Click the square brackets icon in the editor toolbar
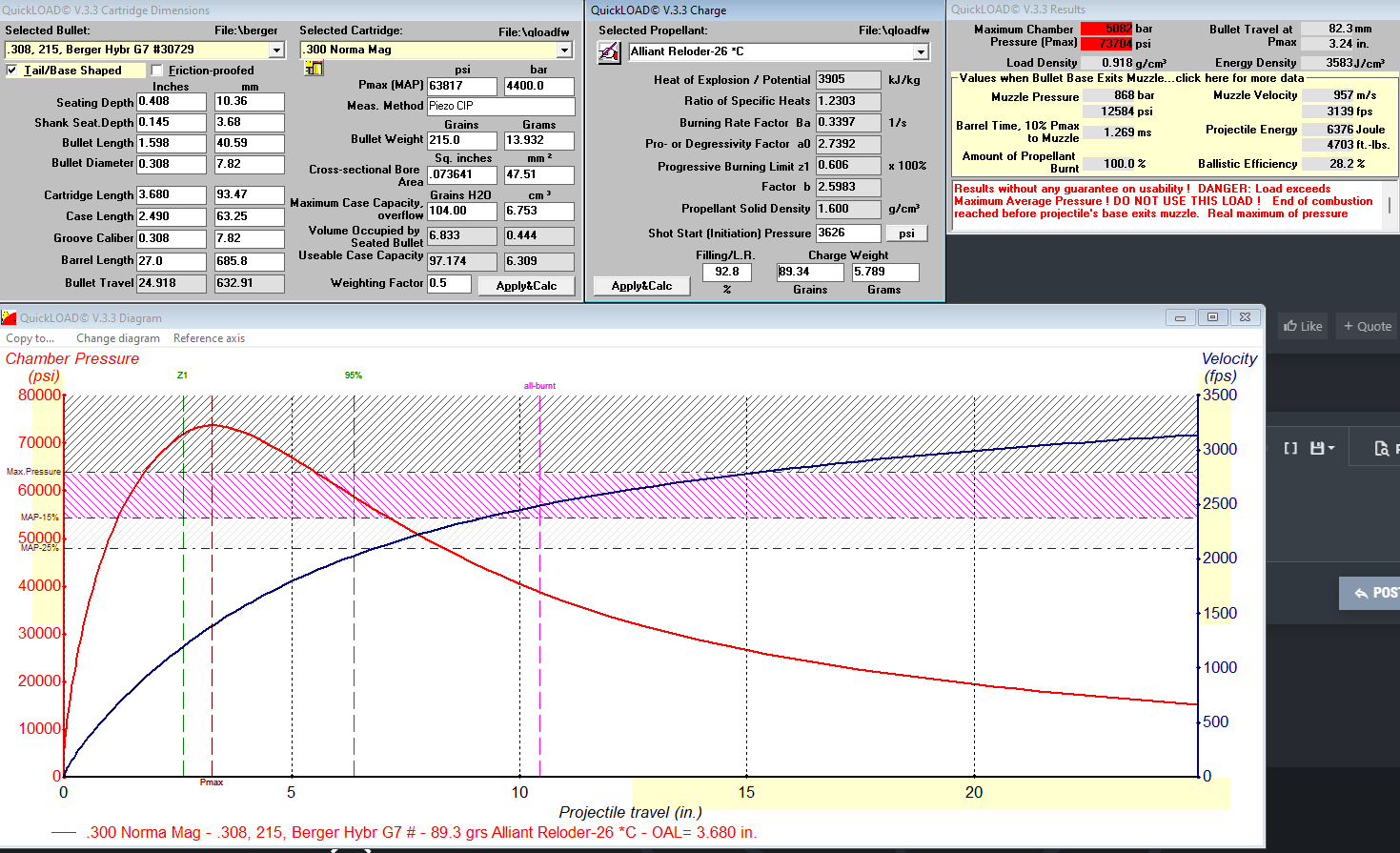1400x853 pixels. tap(1290, 448)
